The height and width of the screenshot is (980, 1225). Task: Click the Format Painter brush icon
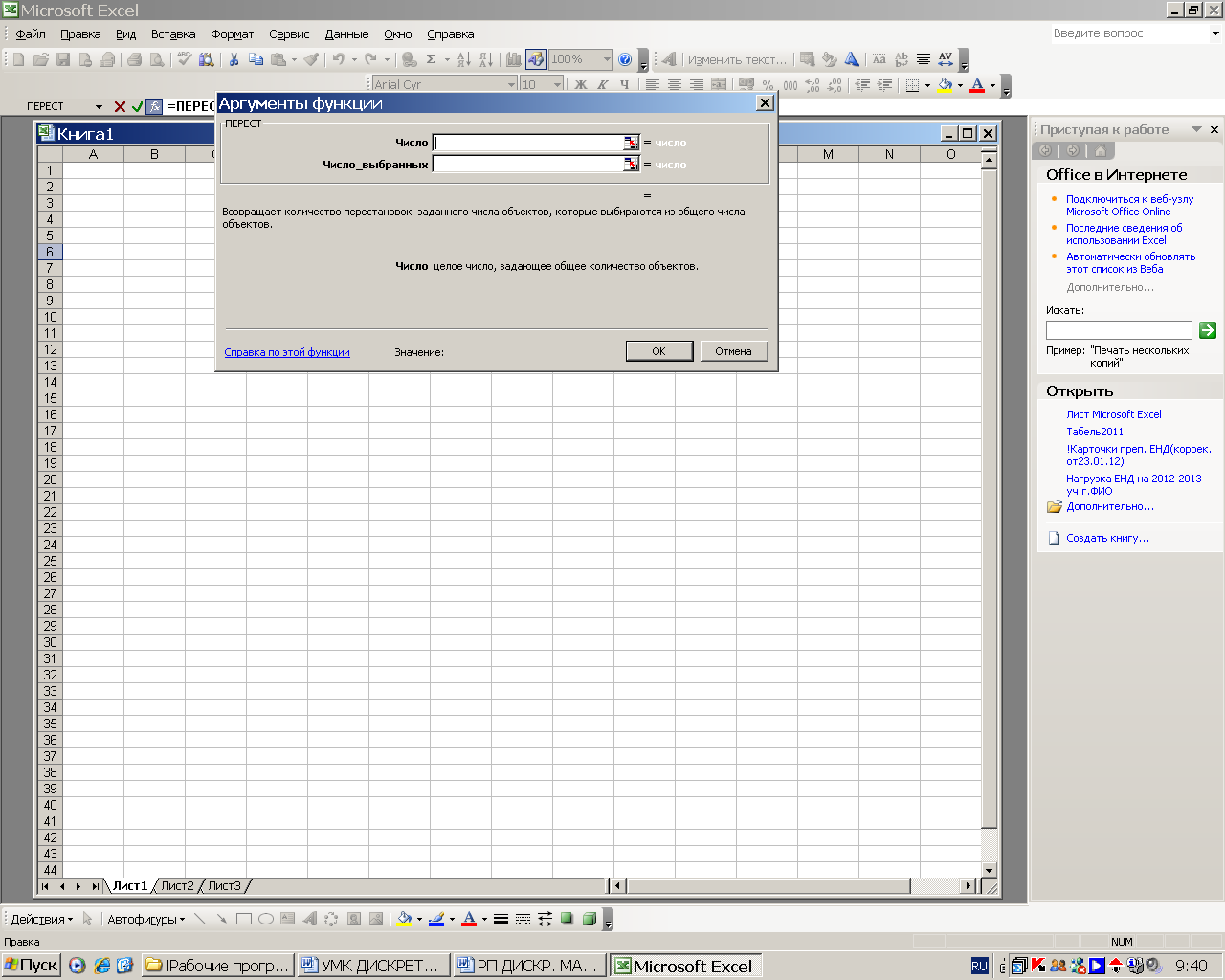(x=311, y=59)
